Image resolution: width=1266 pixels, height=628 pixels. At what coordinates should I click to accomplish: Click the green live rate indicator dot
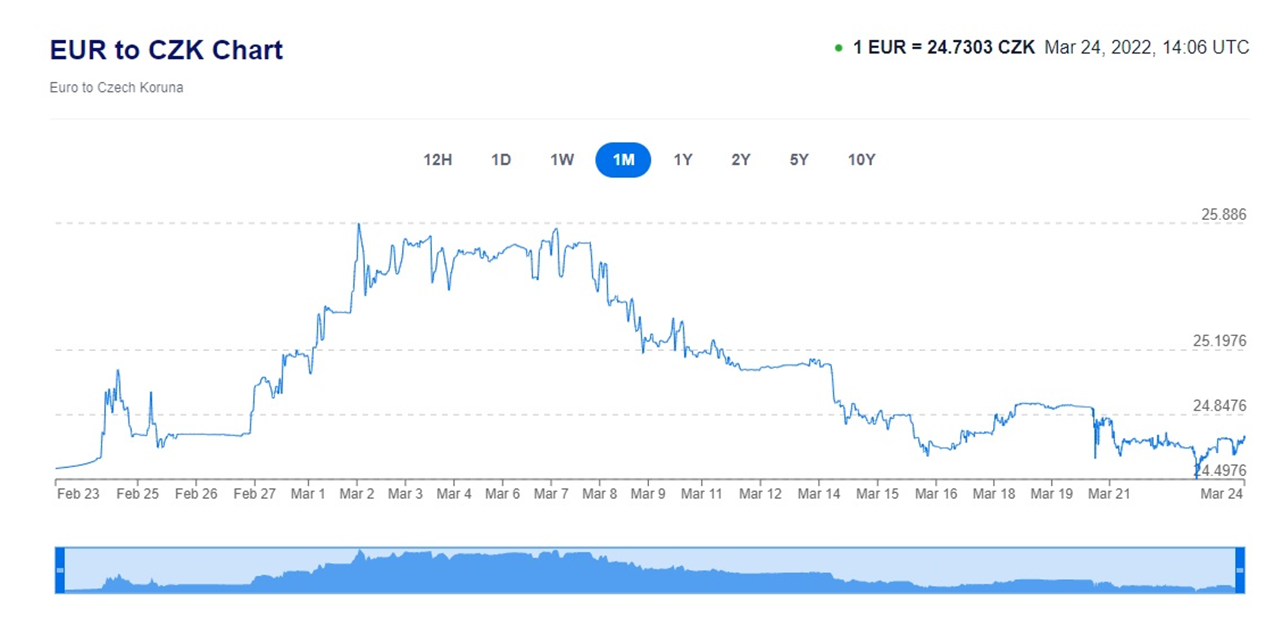838,48
